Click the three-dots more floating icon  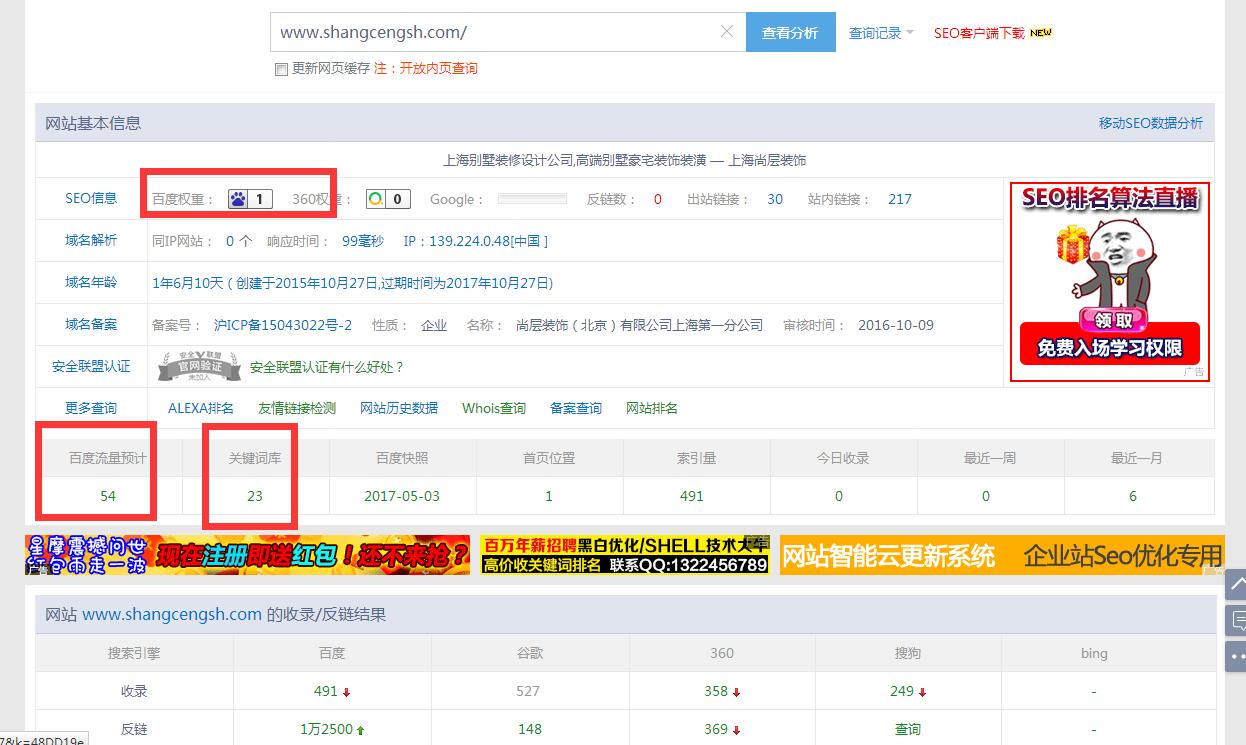pos(1236,656)
